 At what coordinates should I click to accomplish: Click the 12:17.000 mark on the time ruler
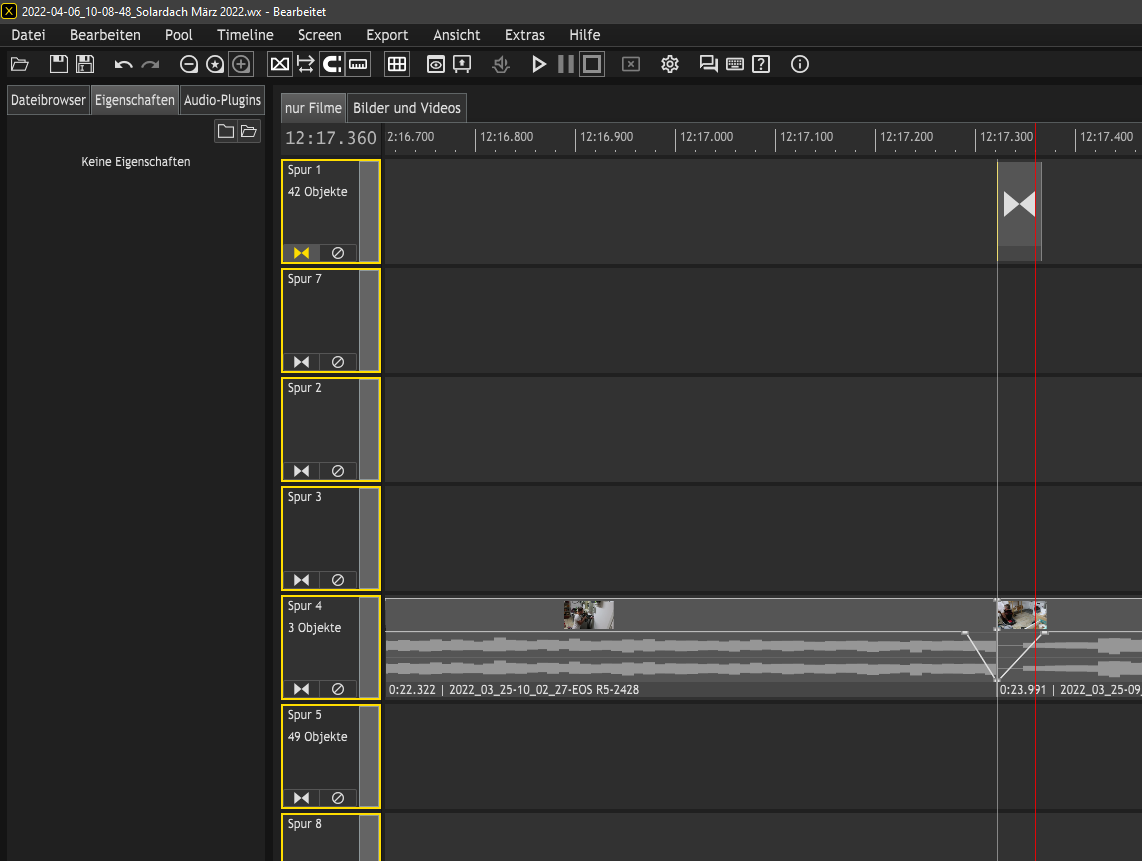pos(706,137)
